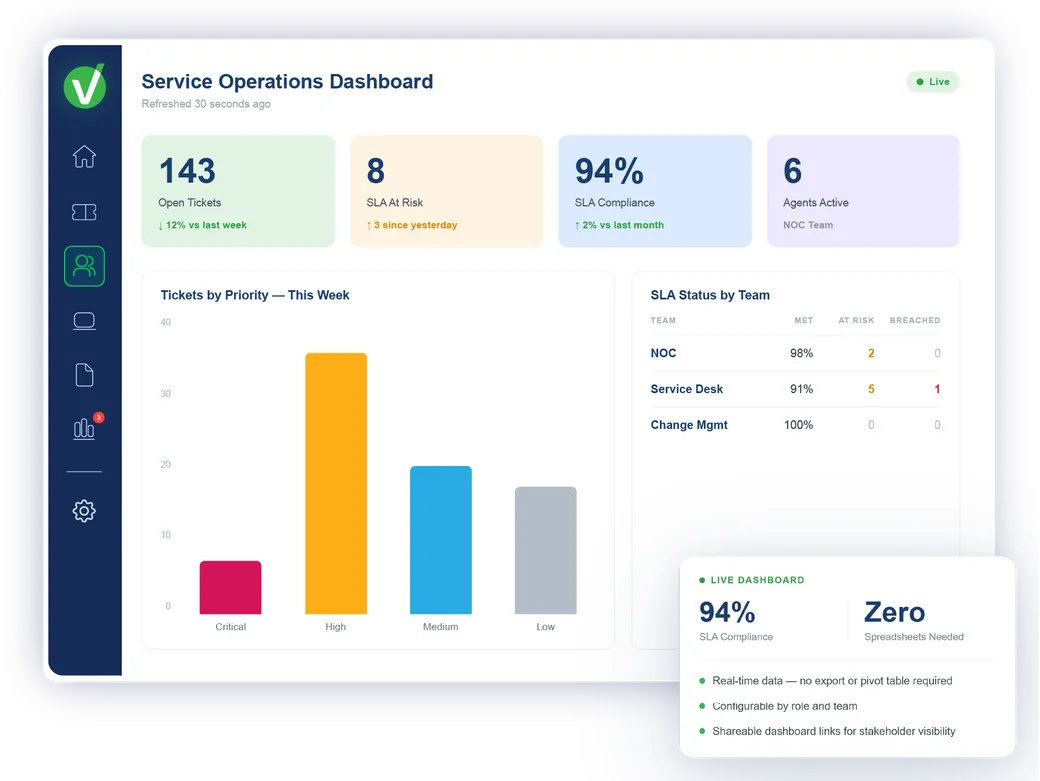Click the Service Desk 91% value
The width and height of the screenshot is (1040, 781).
[x=801, y=389]
